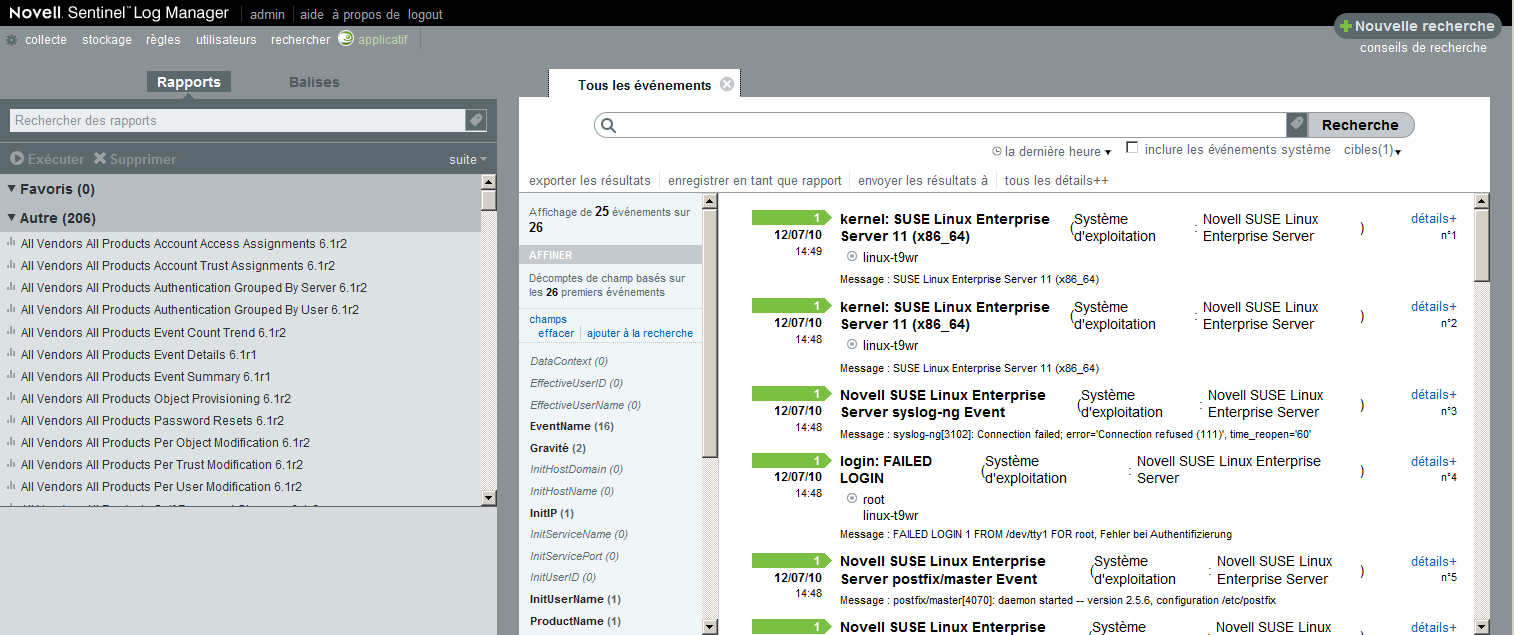Click Nouvelle recherche button
Image resolution: width=1514 pixels, height=635 pixels.
1418,27
